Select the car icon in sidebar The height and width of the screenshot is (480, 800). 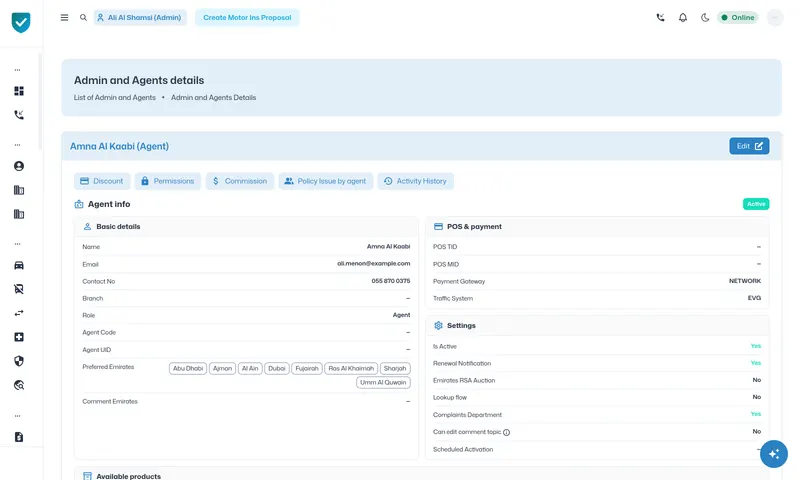tap(19, 265)
